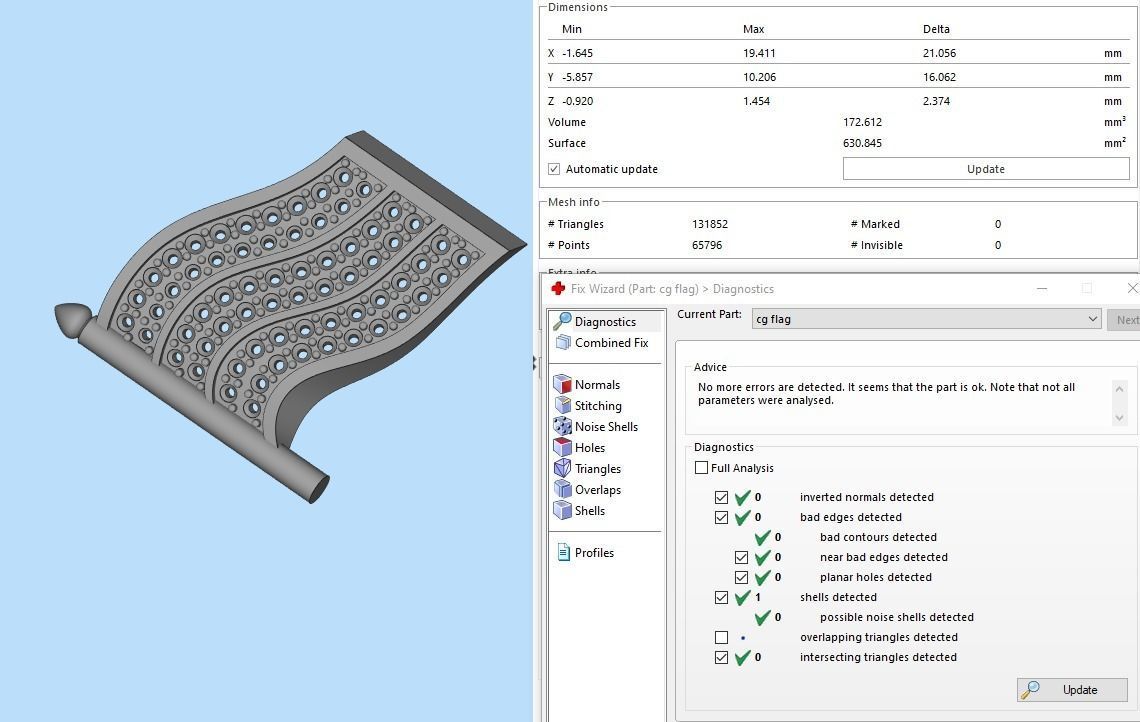Screen dimensions: 1140x722
Task: Click the Triangles wireframe icon
Action: pos(562,469)
